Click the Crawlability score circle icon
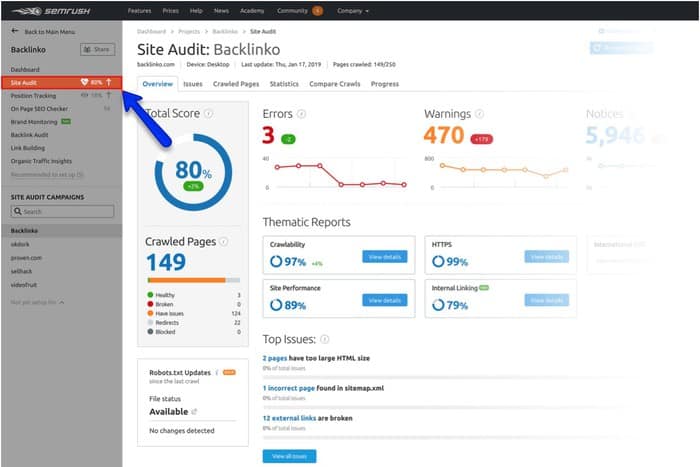The width and height of the screenshot is (700, 467). (276, 261)
